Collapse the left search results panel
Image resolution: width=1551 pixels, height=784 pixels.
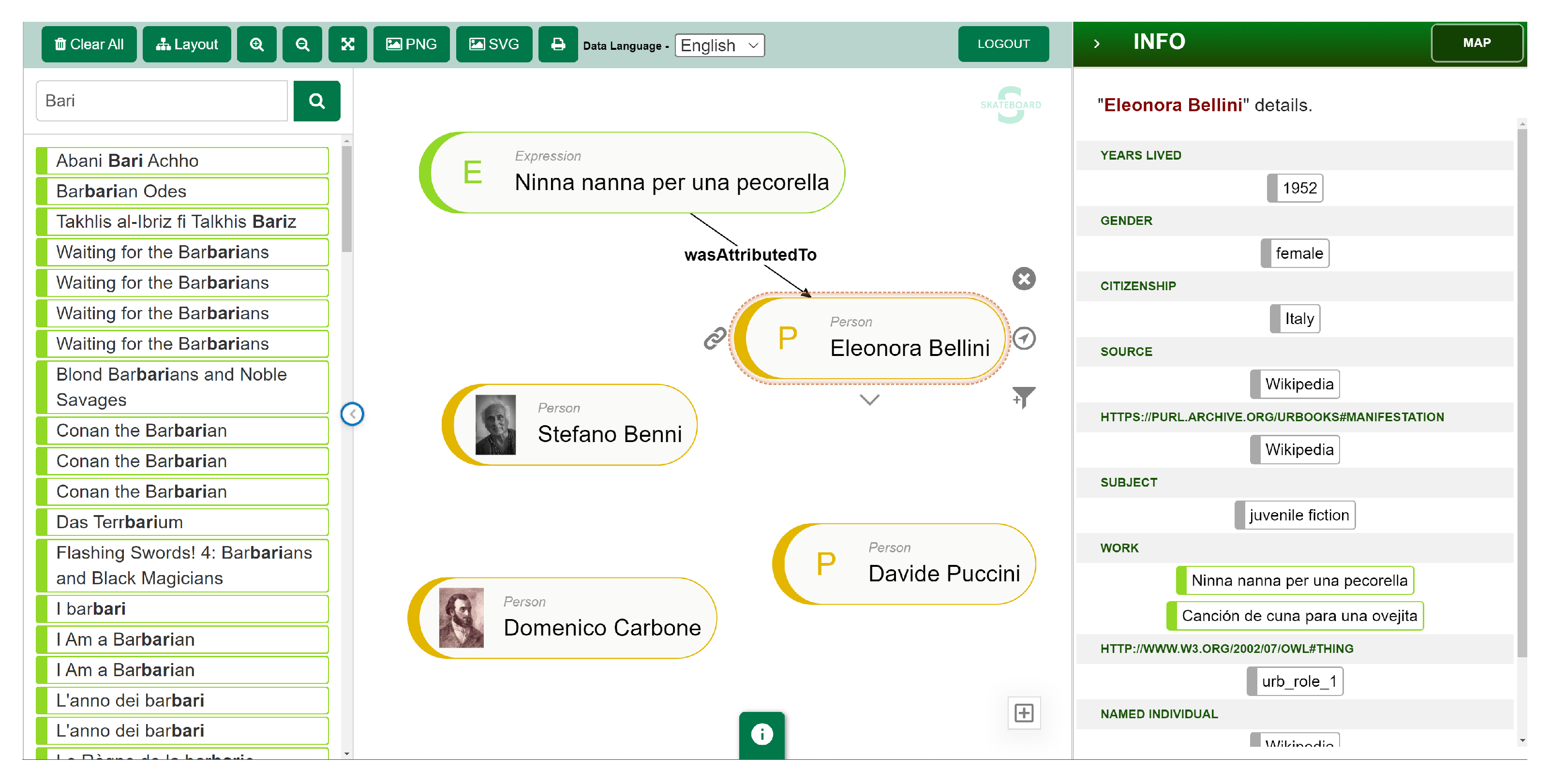[352, 414]
